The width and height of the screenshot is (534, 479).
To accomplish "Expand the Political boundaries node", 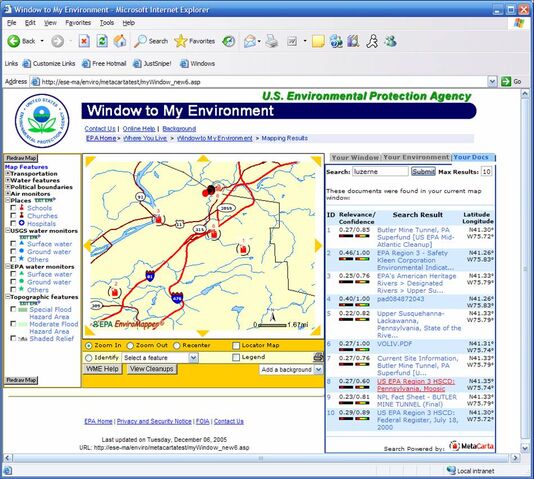I will [7, 187].
